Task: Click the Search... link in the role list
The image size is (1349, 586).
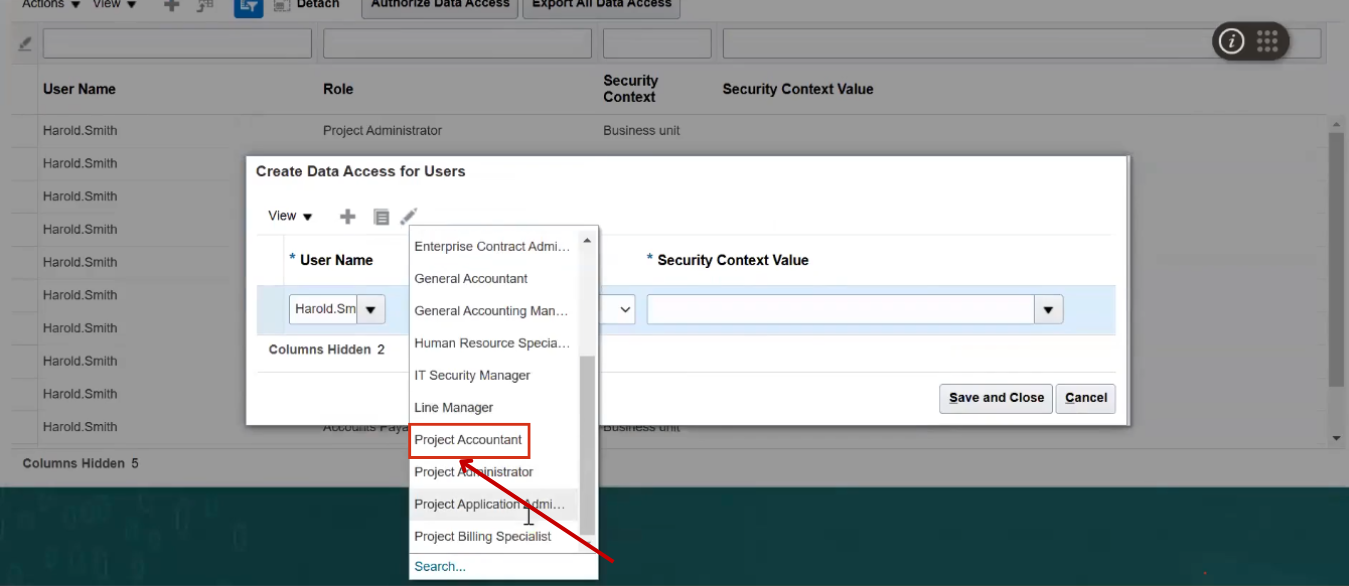Action: pos(440,565)
